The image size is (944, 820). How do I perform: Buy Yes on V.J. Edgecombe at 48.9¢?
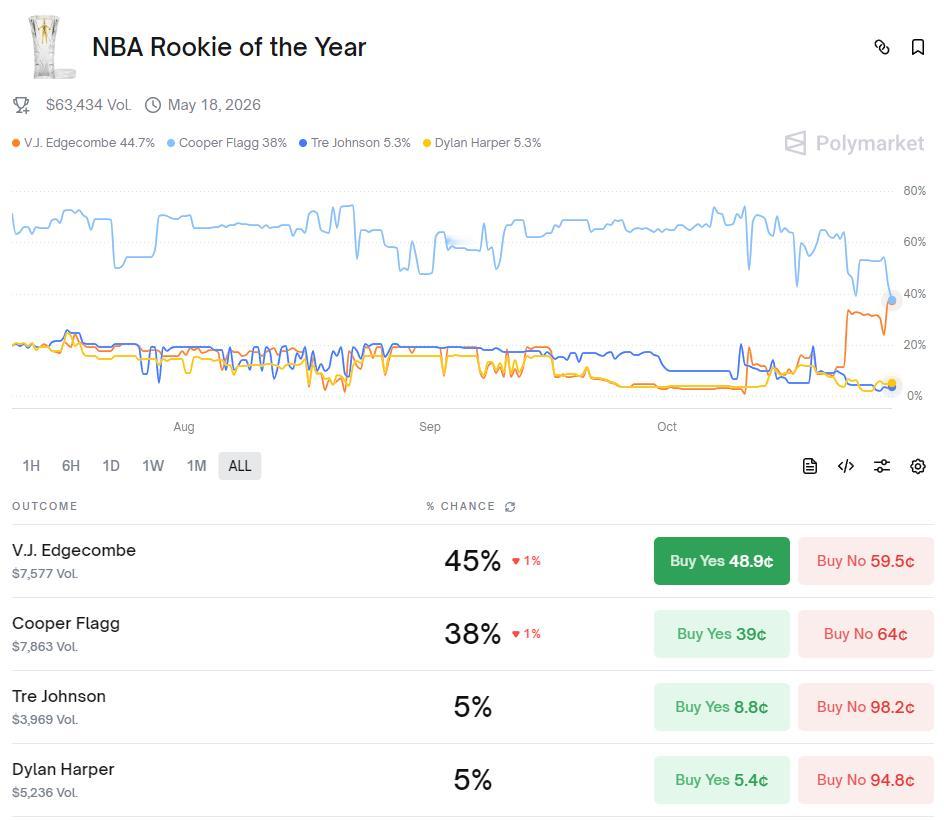721,561
